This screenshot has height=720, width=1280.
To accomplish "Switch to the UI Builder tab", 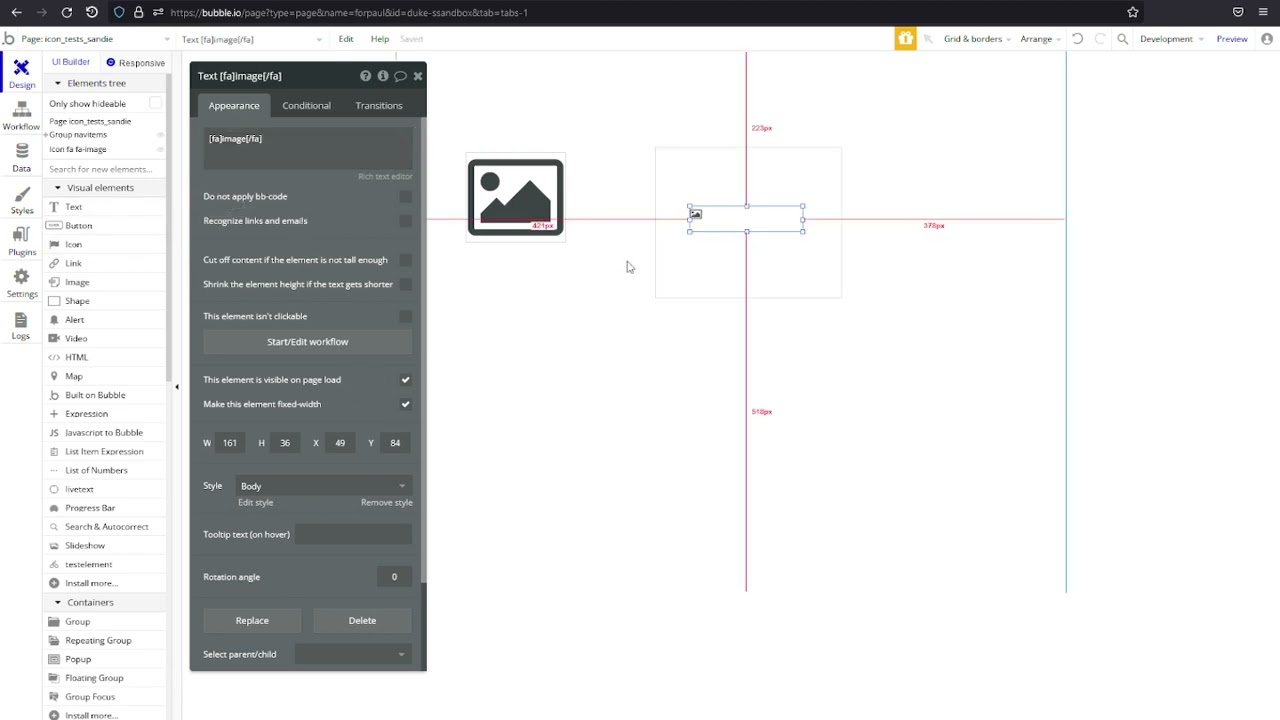I will click(71, 62).
